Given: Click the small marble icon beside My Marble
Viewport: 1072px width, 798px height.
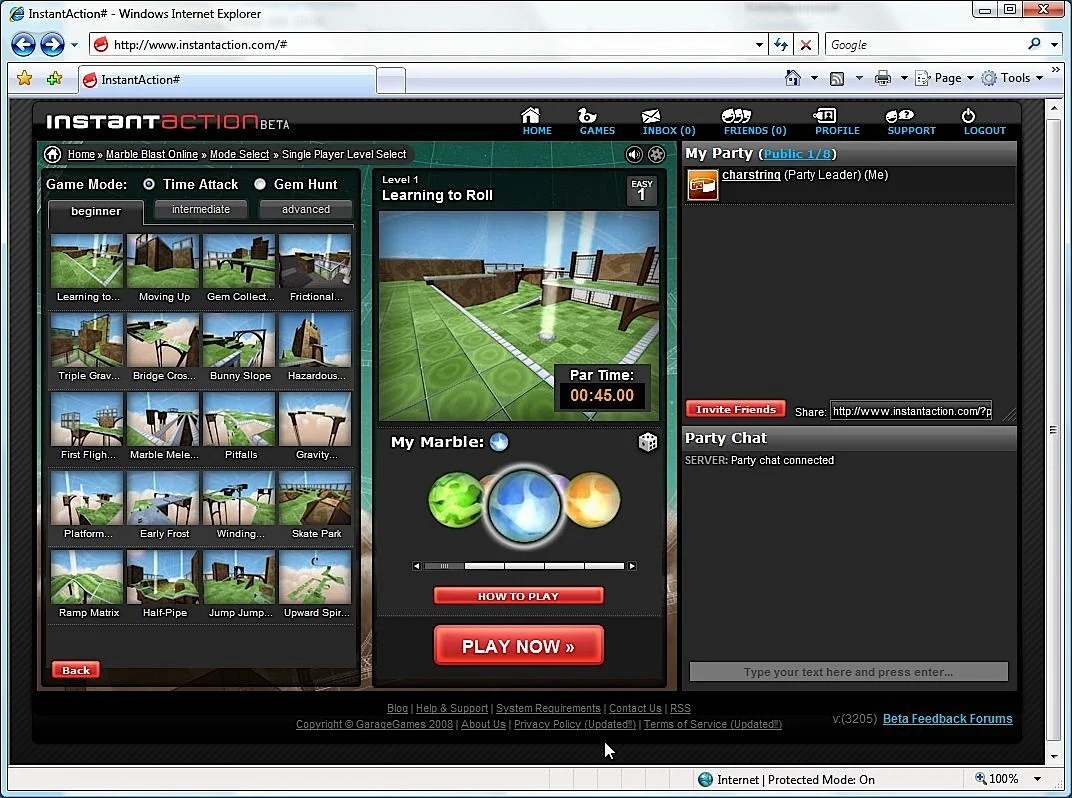Looking at the screenshot, I should [x=499, y=442].
